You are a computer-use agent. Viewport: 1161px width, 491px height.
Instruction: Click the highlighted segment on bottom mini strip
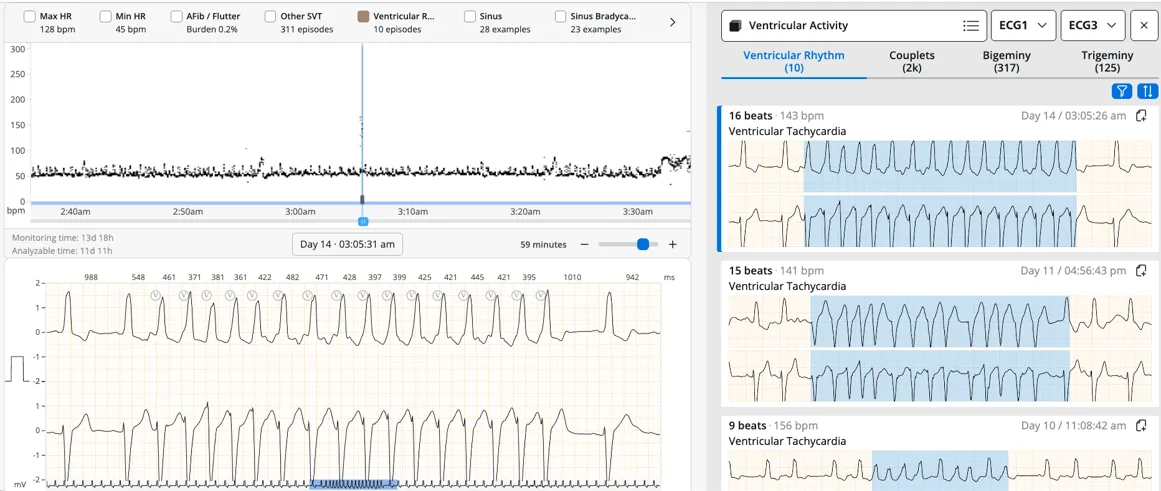[x=354, y=484]
